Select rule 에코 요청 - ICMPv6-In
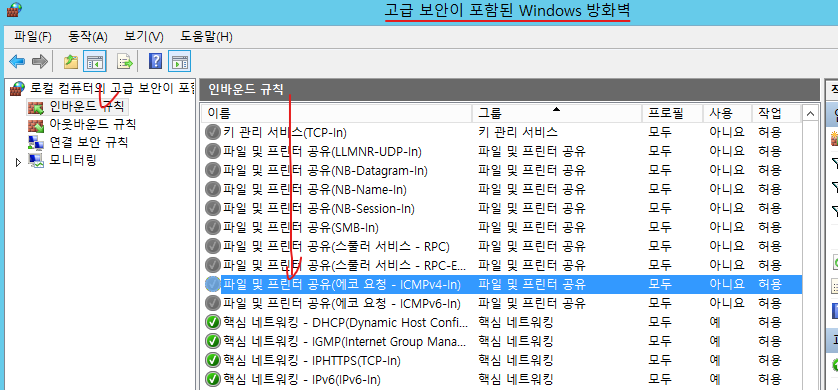The image size is (838, 390). (x=342, y=303)
